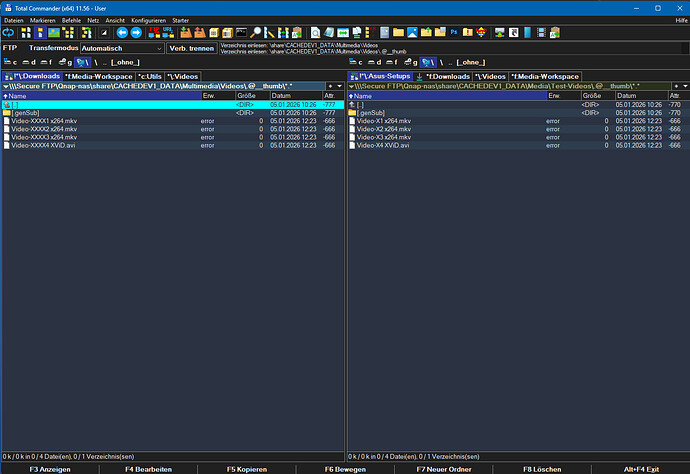This screenshot has height=474, width=690.
Task: Click the Photoshop Ps toolbar icon
Action: (x=454, y=33)
